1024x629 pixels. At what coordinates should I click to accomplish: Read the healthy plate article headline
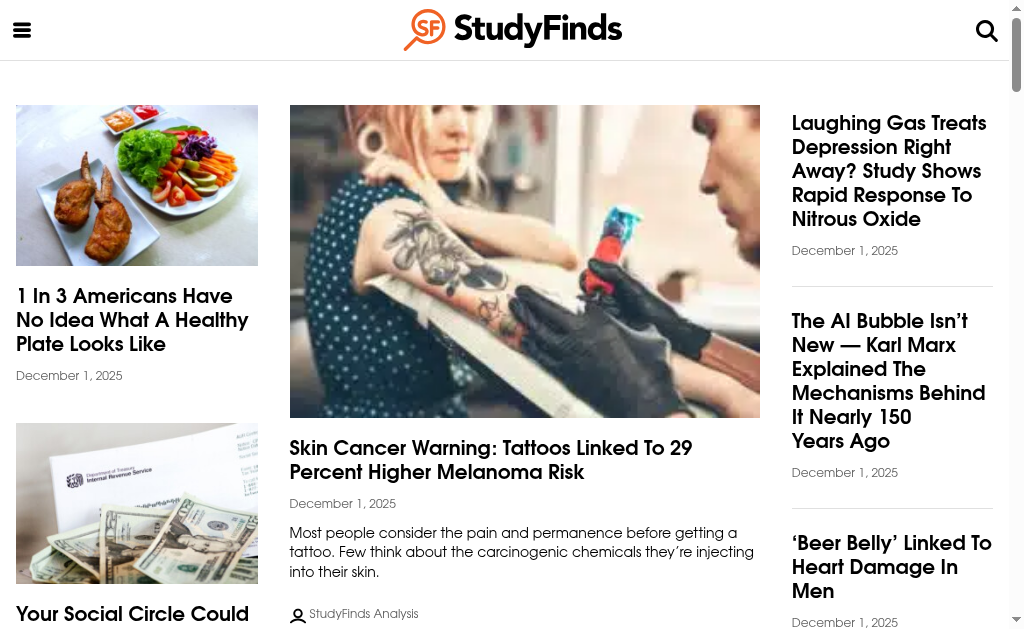point(132,320)
